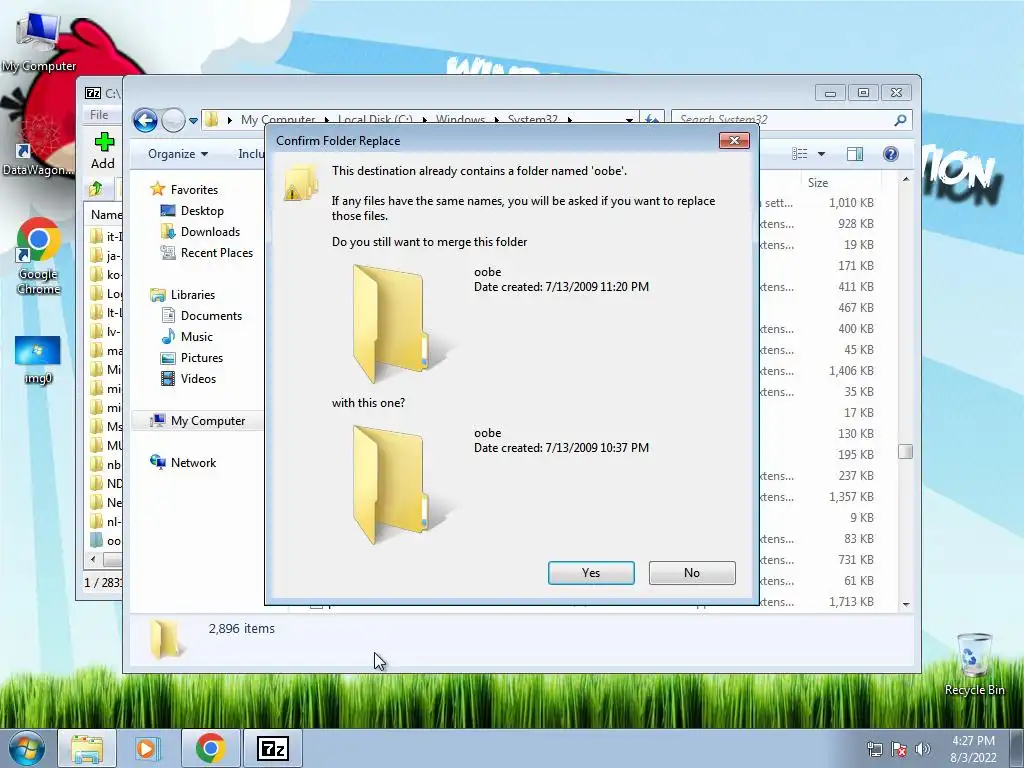Select the oo folder row in 7-Zip list

coord(106,541)
